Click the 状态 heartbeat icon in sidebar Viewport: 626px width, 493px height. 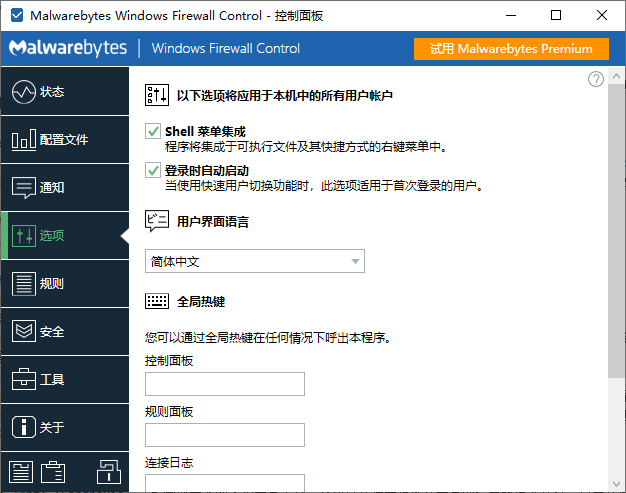pos(24,92)
